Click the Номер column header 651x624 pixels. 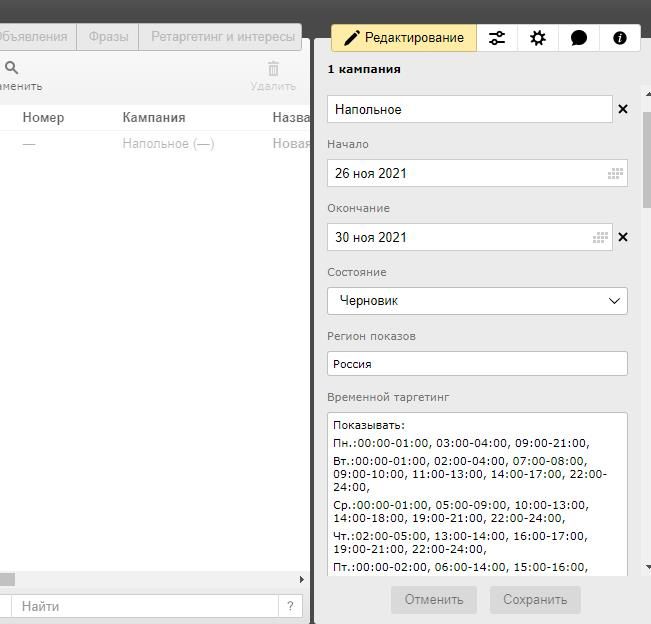(43, 117)
